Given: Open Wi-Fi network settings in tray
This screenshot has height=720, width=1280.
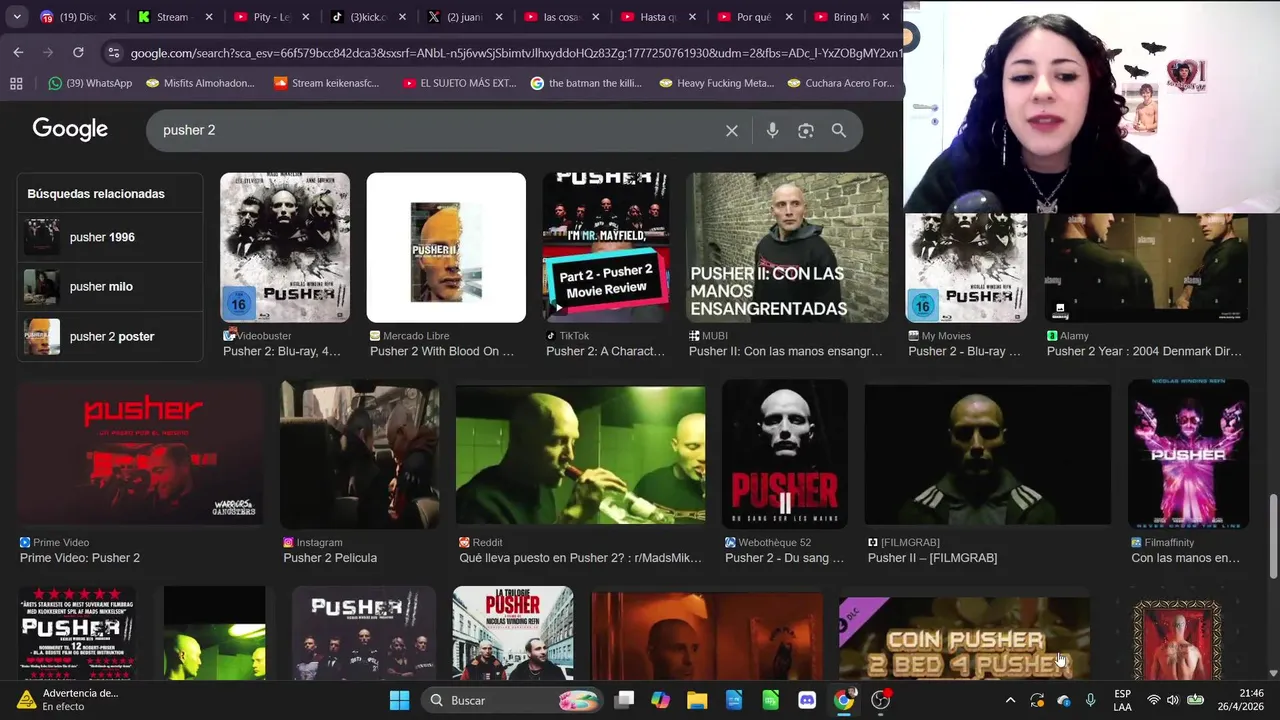Looking at the screenshot, I should (1154, 700).
